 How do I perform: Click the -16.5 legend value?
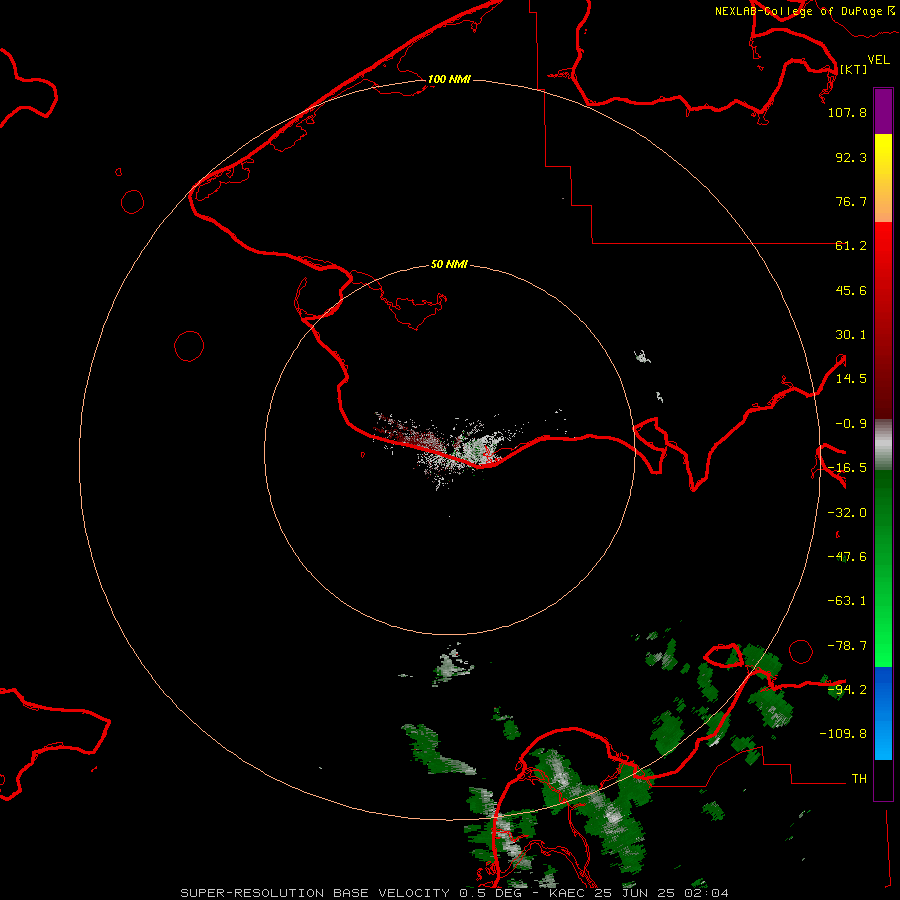pyautogui.click(x=847, y=468)
